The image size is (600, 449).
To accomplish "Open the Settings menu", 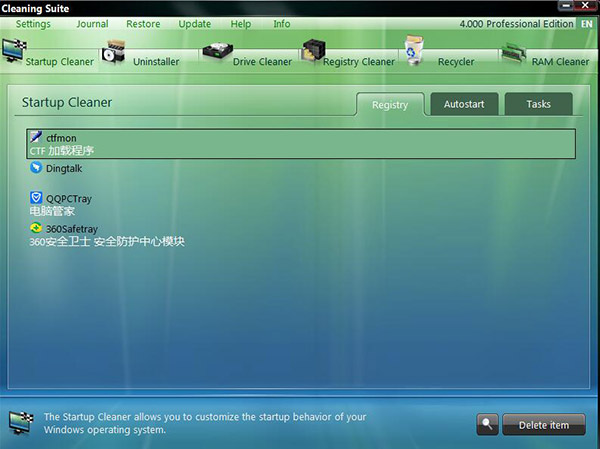I will pyautogui.click(x=33, y=24).
